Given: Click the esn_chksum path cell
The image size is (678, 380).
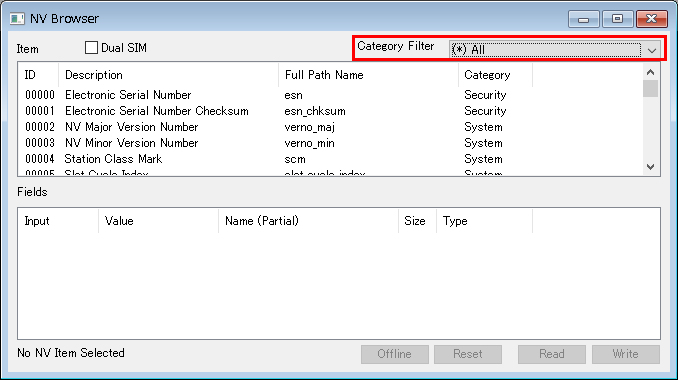Looking at the screenshot, I should point(315,111).
